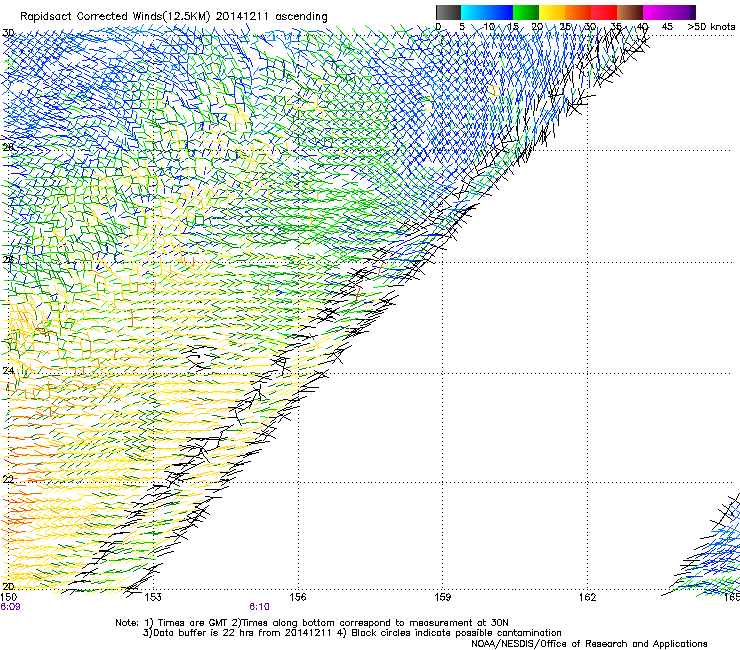Click longitude label '150' on bottom axis
This screenshot has width=740, height=650.
pyautogui.click(x=9, y=597)
